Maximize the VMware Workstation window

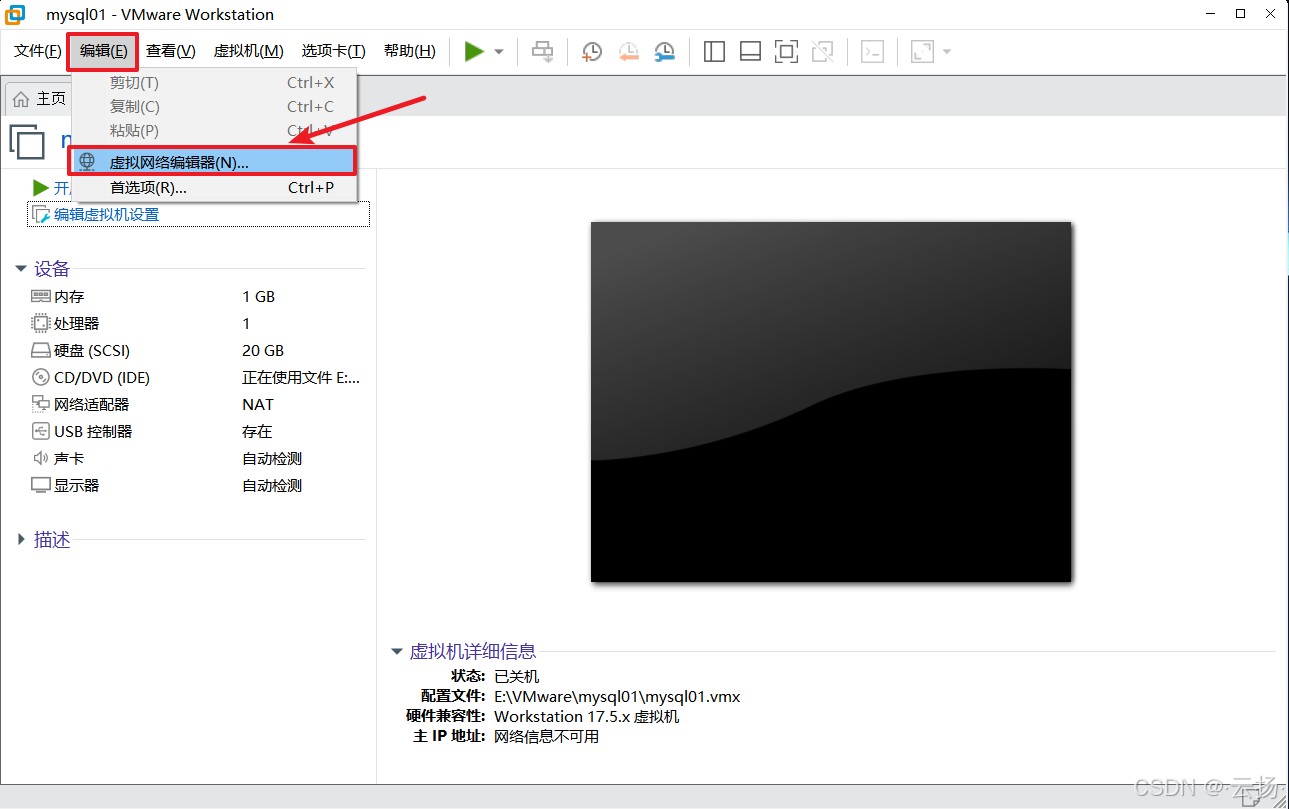1241,14
